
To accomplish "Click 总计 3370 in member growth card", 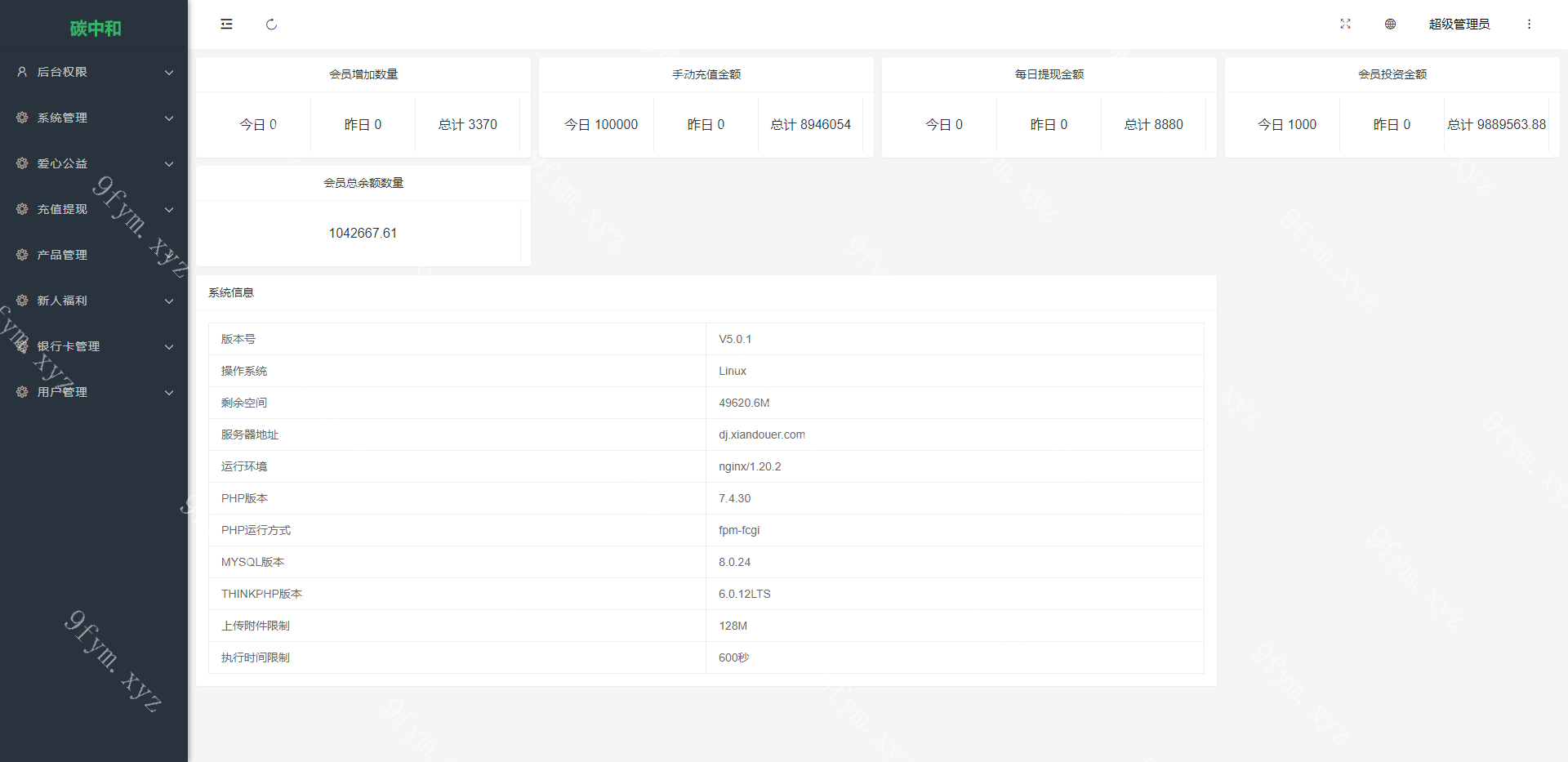I will [467, 124].
